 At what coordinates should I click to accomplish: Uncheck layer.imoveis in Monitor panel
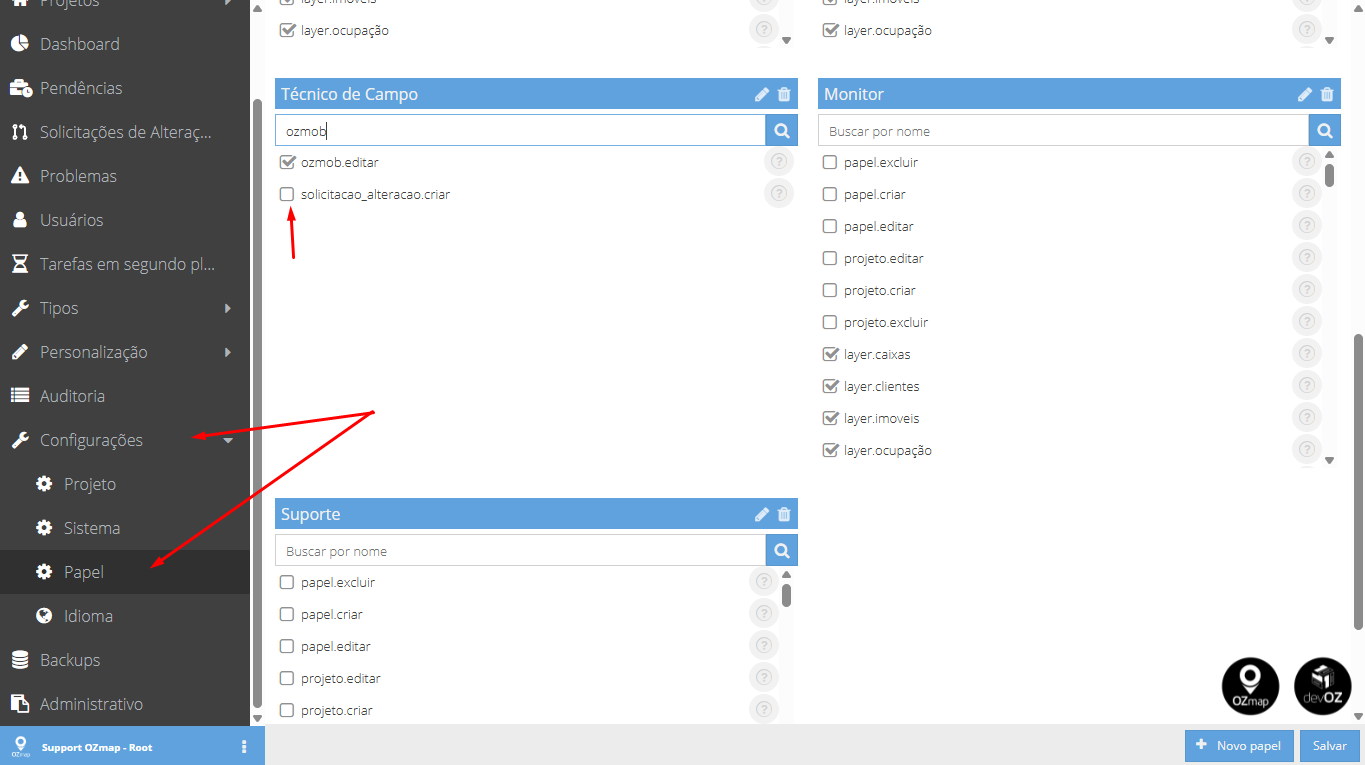pyautogui.click(x=830, y=418)
